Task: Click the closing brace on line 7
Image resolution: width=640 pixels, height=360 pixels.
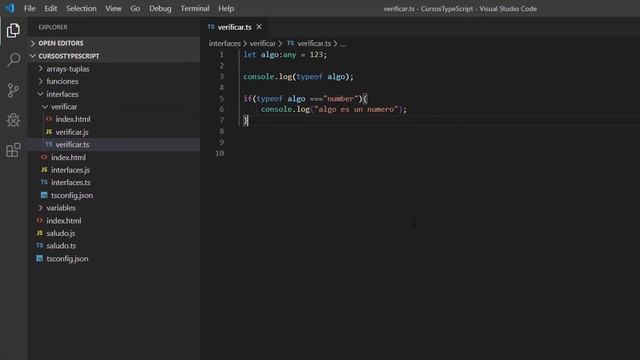Action: (246, 120)
